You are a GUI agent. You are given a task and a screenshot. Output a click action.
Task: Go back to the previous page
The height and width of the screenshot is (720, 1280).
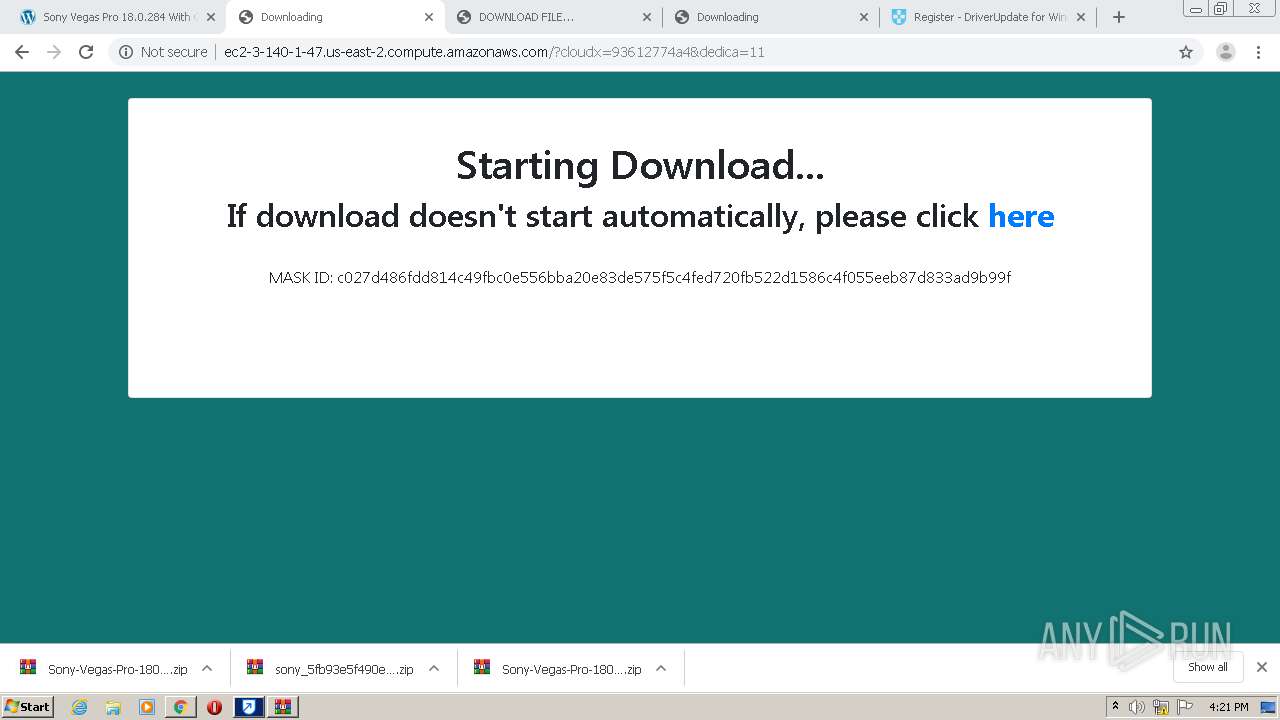click(x=22, y=52)
